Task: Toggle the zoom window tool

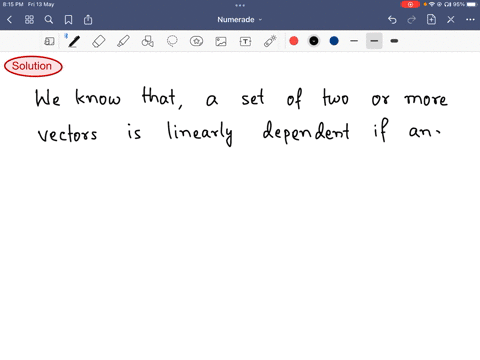Action: (x=49, y=41)
